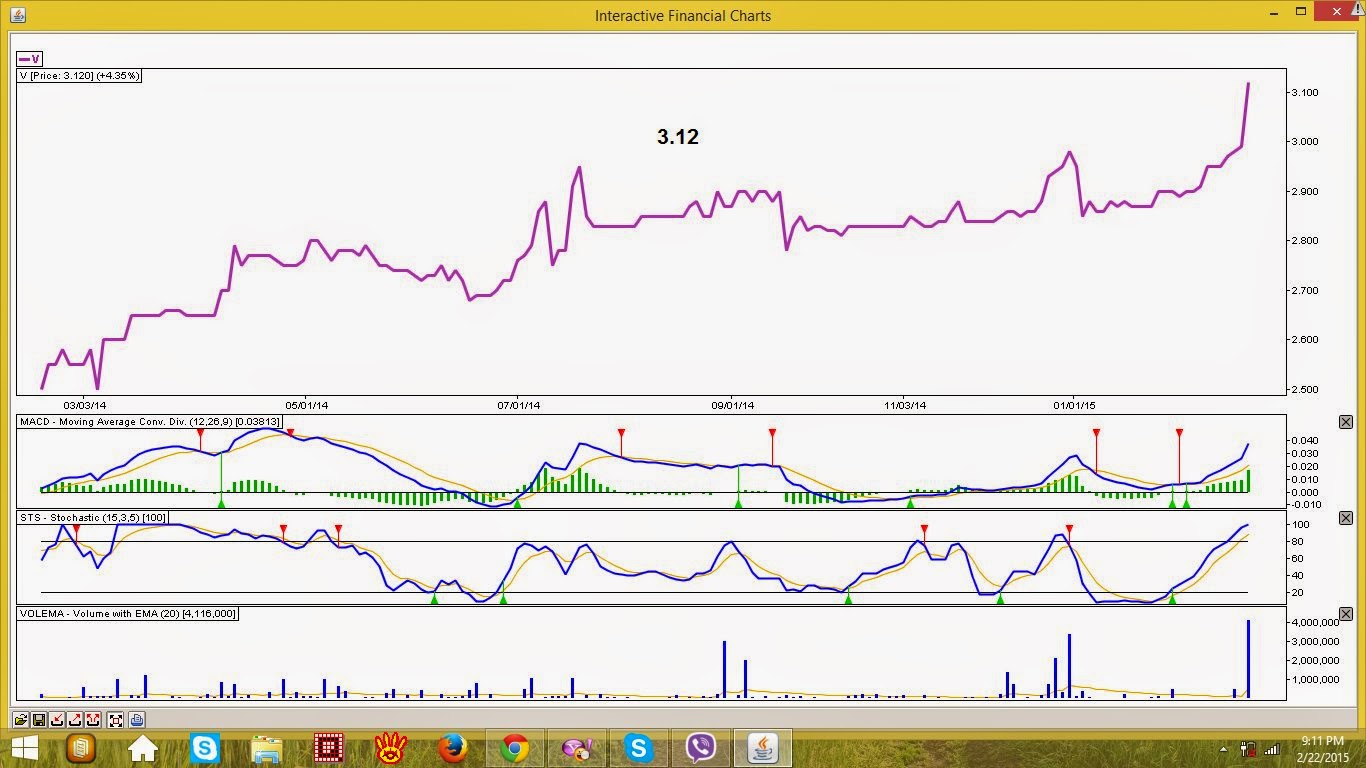Image resolution: width=1366 pixels, height=768 pixels.
Task: Open Viber from the taskbar
Action: [701, 747]
